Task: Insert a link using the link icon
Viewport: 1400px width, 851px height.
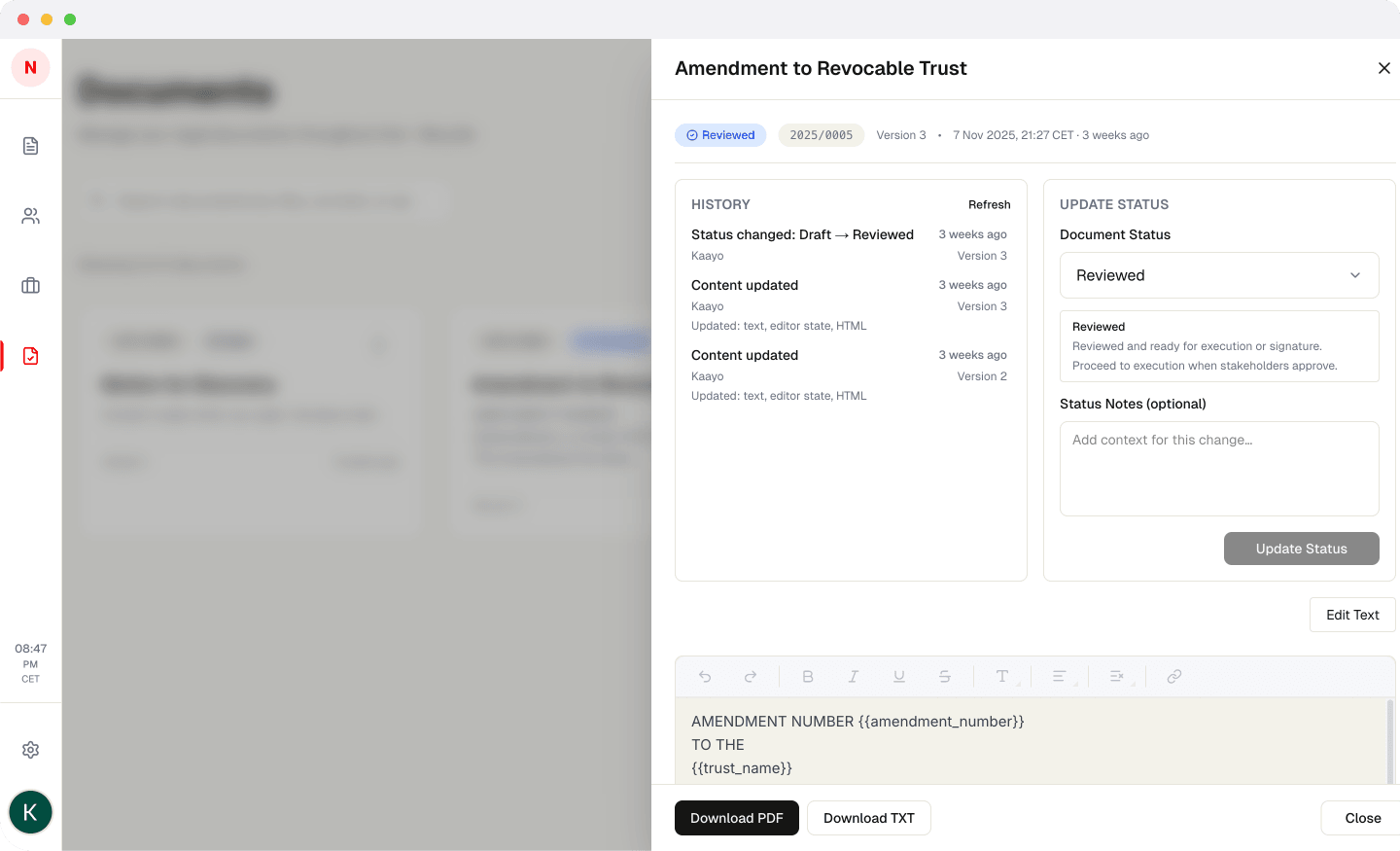Action: coord(1174,676)
